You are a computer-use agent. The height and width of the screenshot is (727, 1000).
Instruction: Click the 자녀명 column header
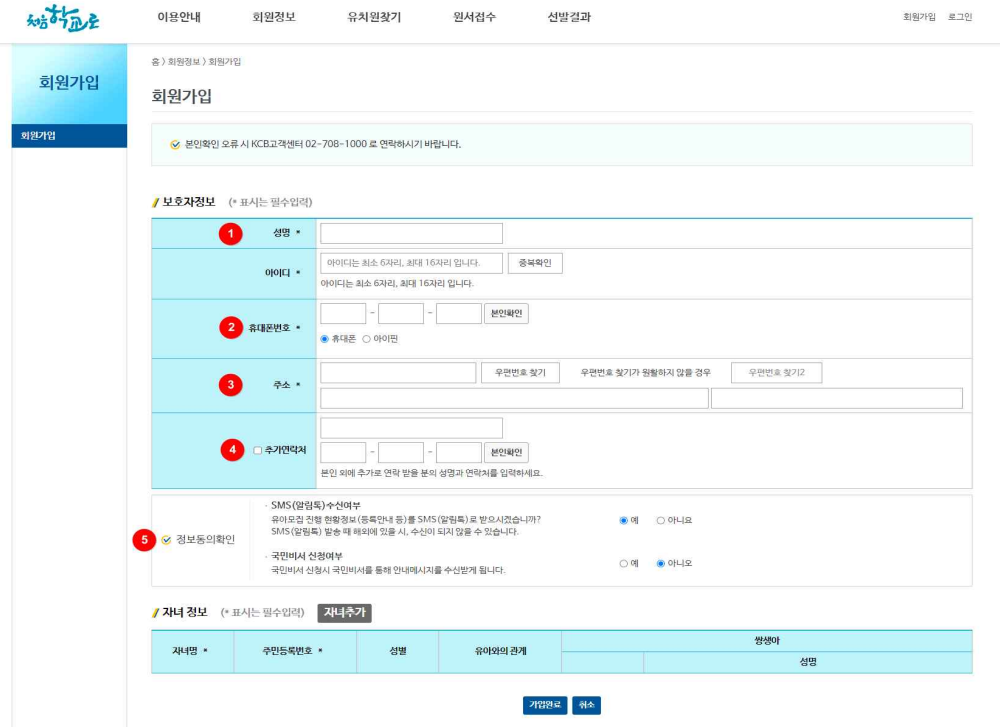tap(193, 651)
